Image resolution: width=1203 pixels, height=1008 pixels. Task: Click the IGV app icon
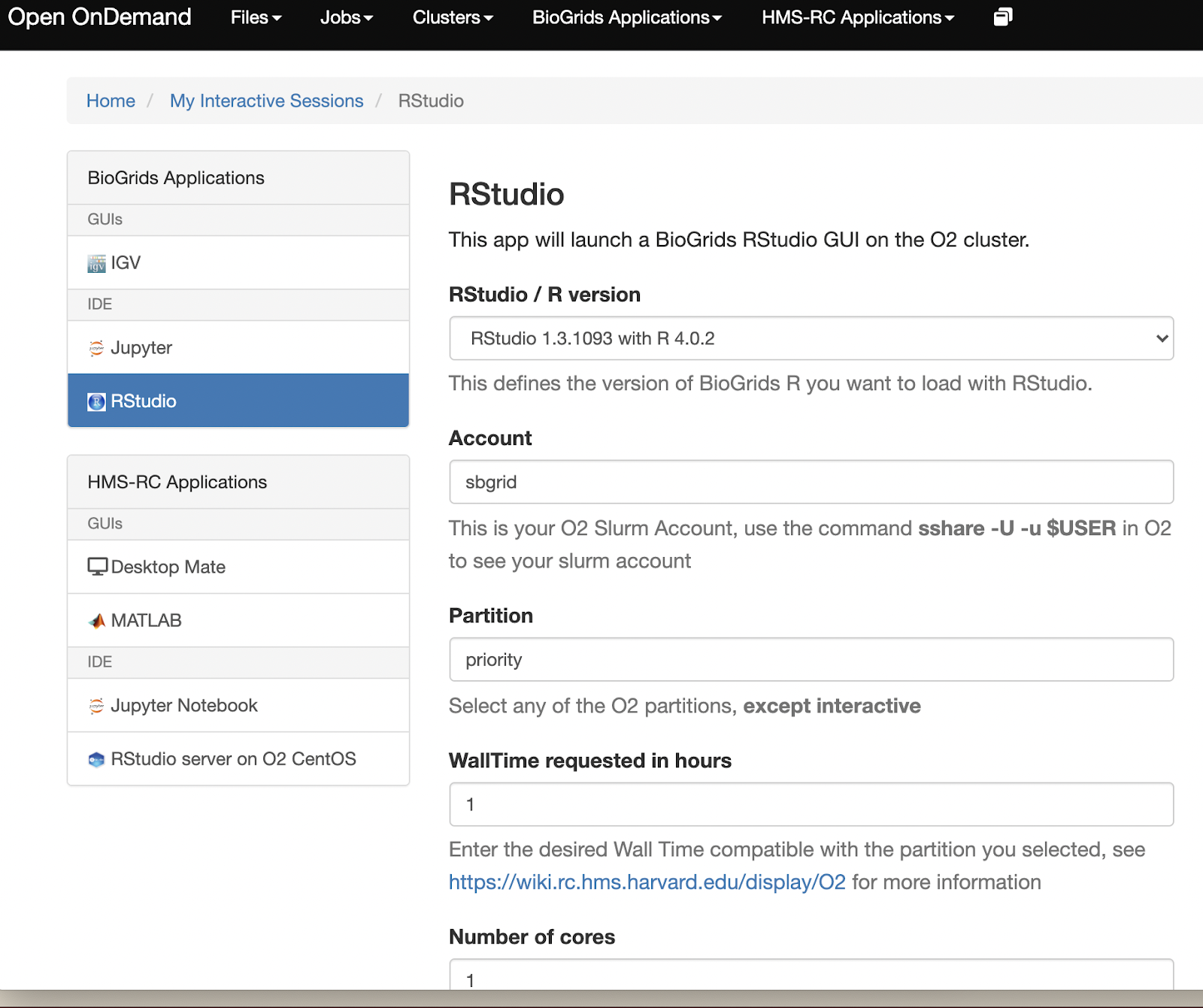(x=96, y=263)
